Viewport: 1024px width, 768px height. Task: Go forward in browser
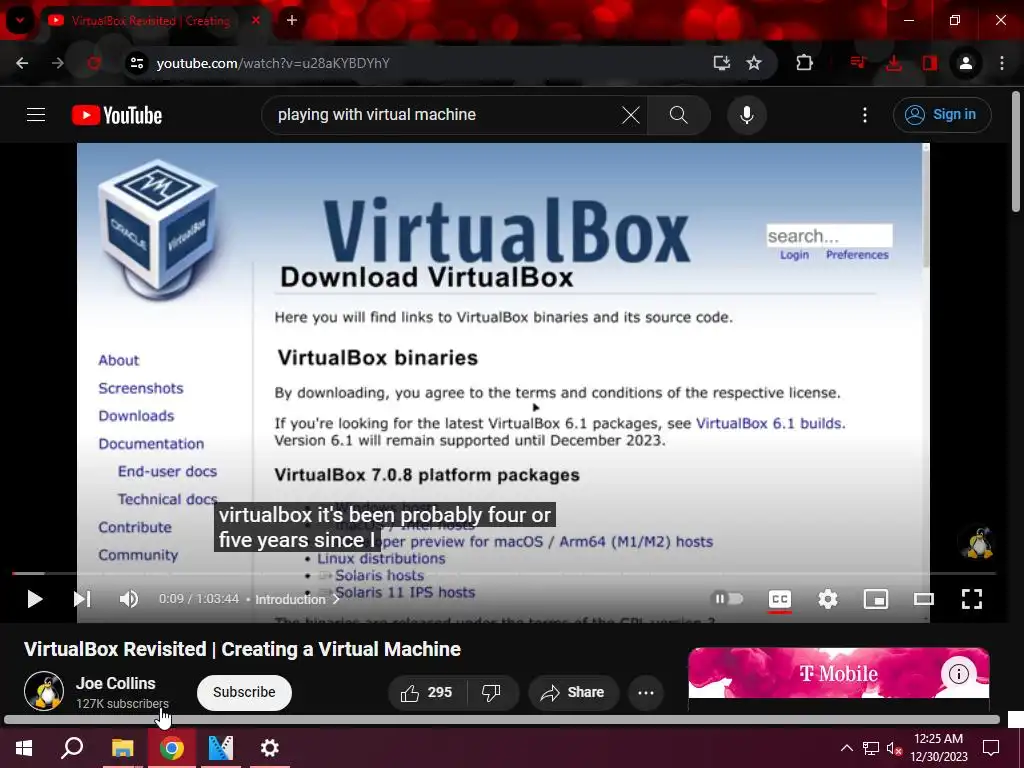(x=58, y=63)
